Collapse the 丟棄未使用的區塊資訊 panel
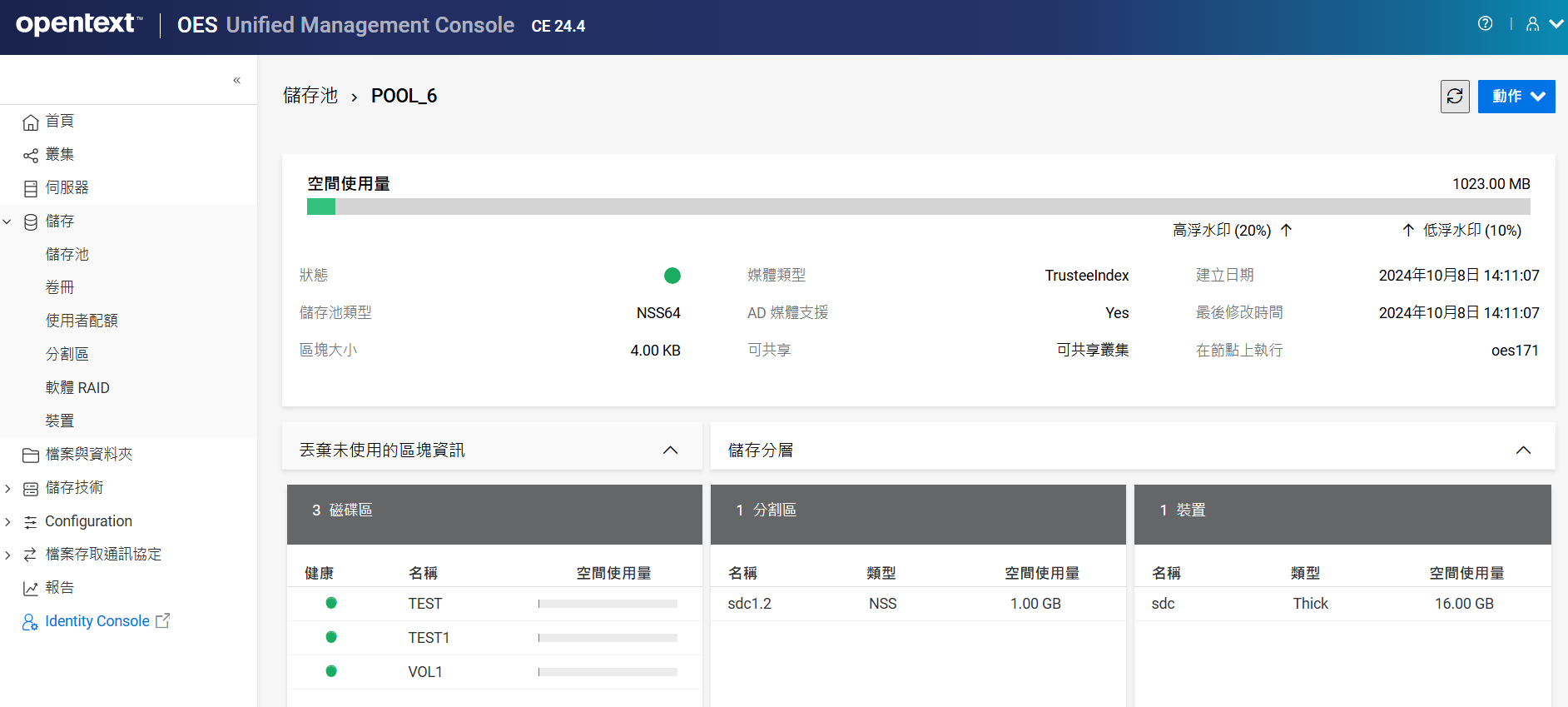1568x707 pixels. tap(670, 451)
